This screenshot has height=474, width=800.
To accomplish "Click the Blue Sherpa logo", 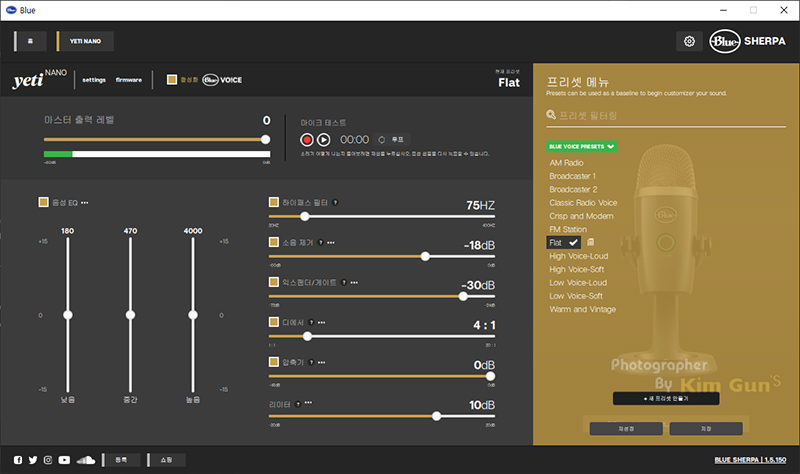I will click(747, 41).
